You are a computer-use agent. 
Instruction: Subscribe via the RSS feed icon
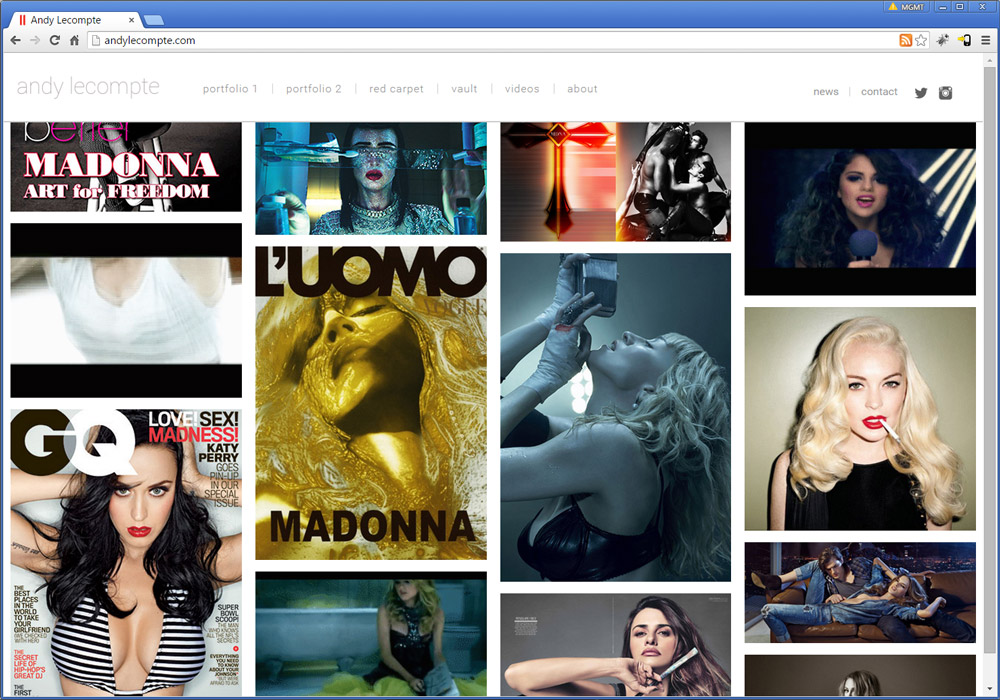905,40
